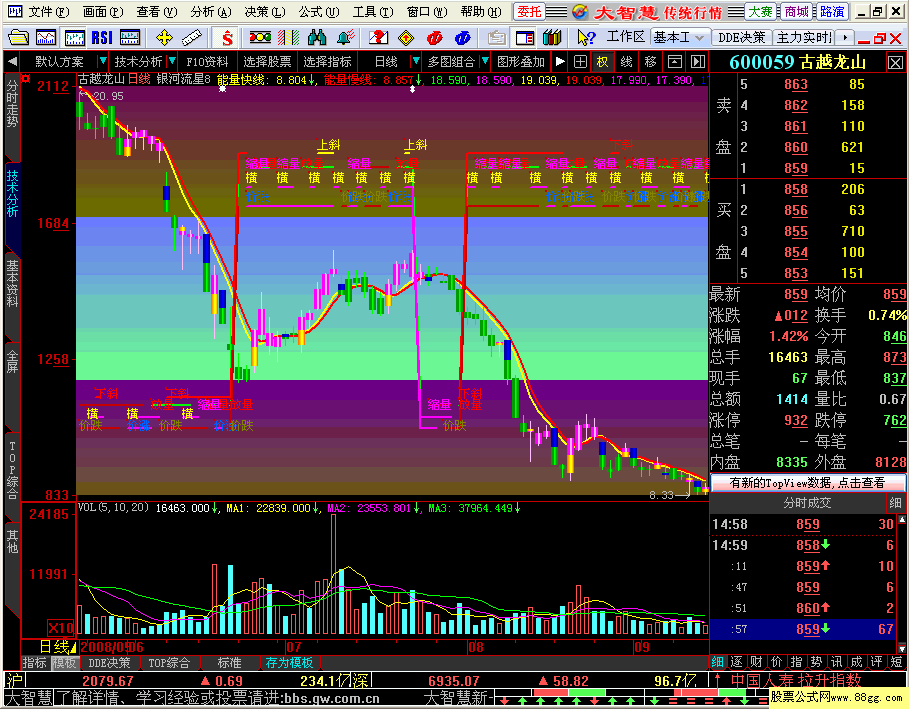Click the play arrow after 图形叠加
909x709 pixels.
pyautogui.click(x=559, y=61)
